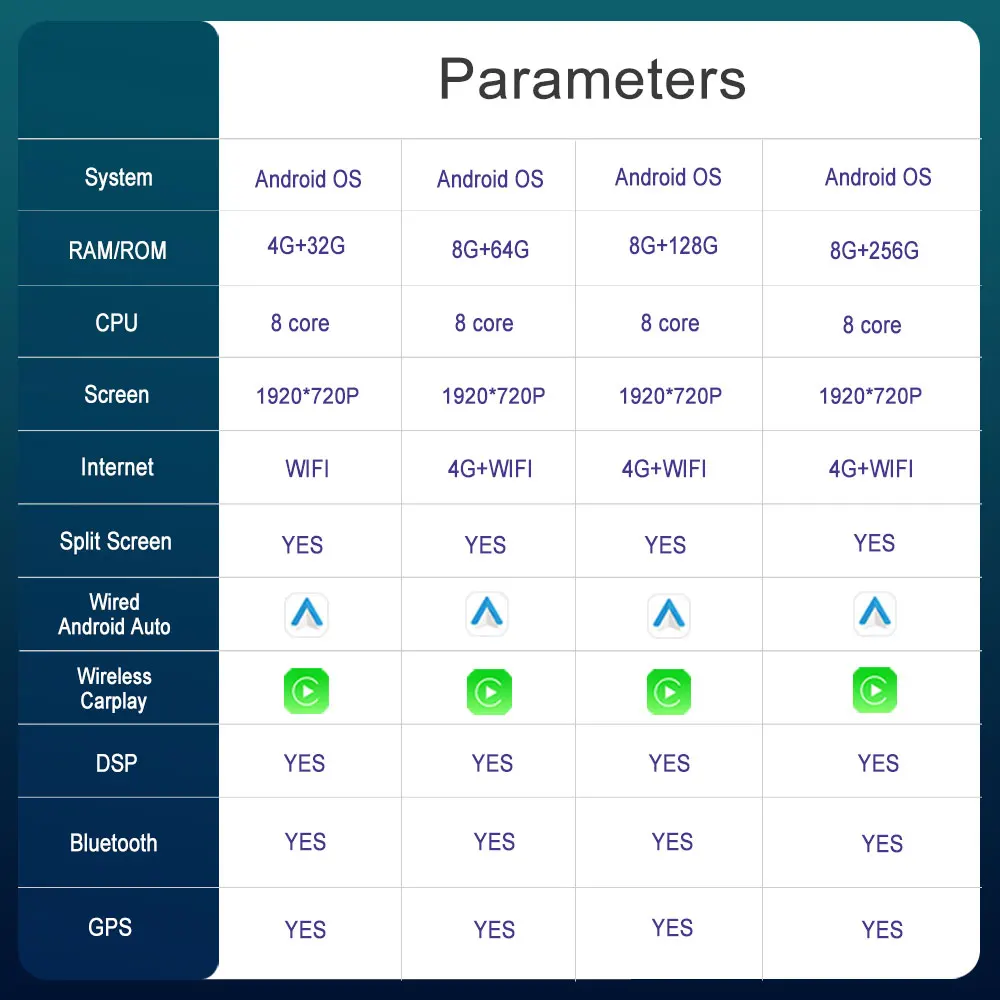Click the Carplay icon for the 8G+256G model
Image resolution: width=1000 pixels, height=1000 pixels.
pyautogui.click(x=875, y=691)
